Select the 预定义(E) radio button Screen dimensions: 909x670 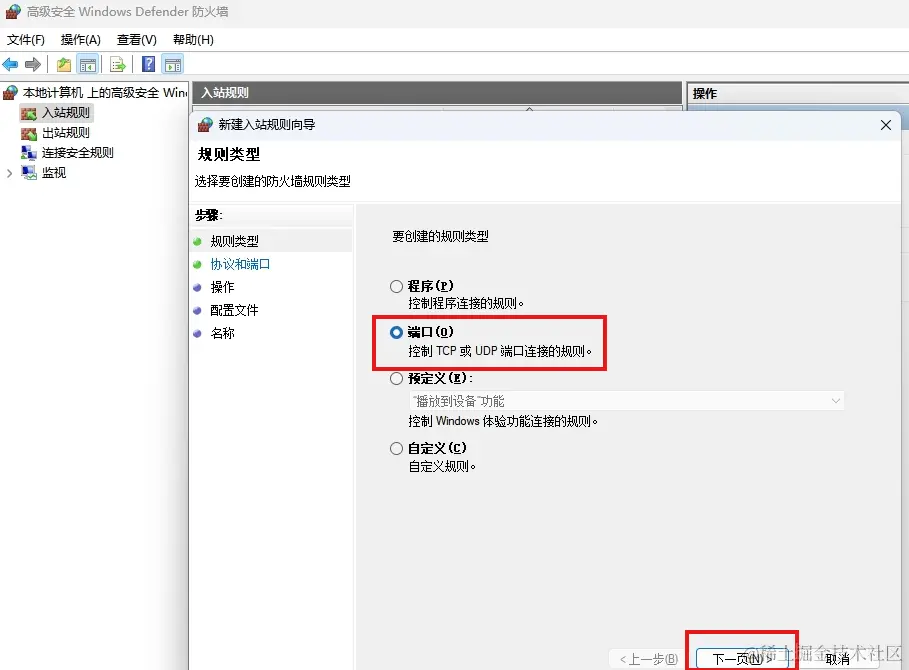396,379
